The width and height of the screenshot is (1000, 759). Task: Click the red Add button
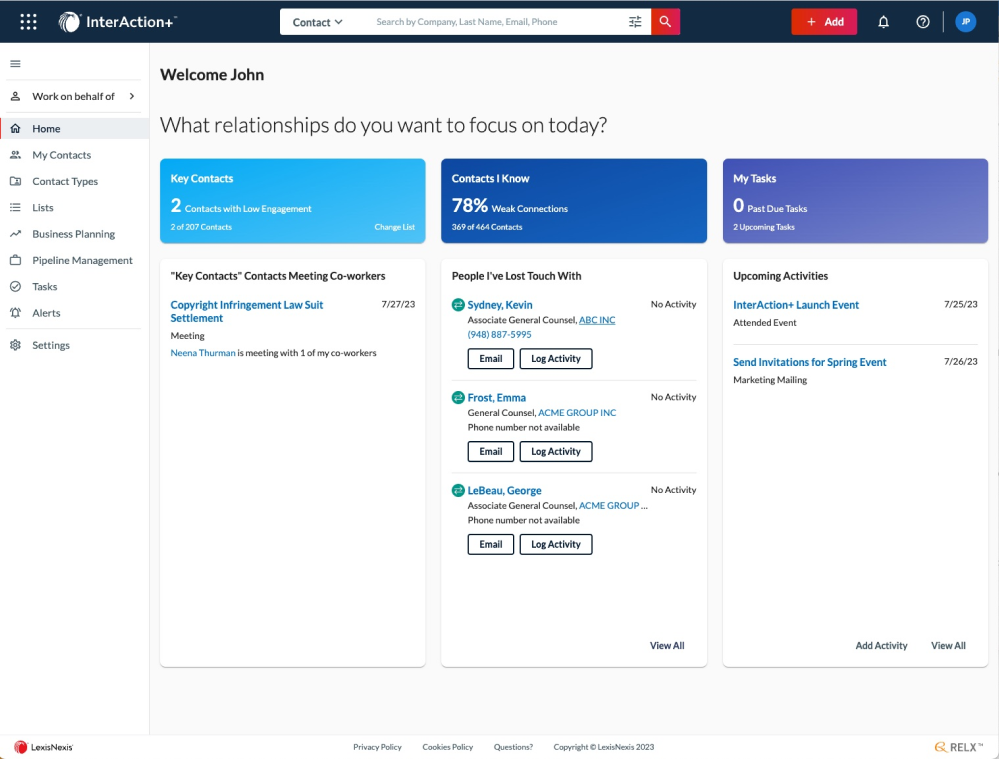pyautogui.click(x=824, y=22)
